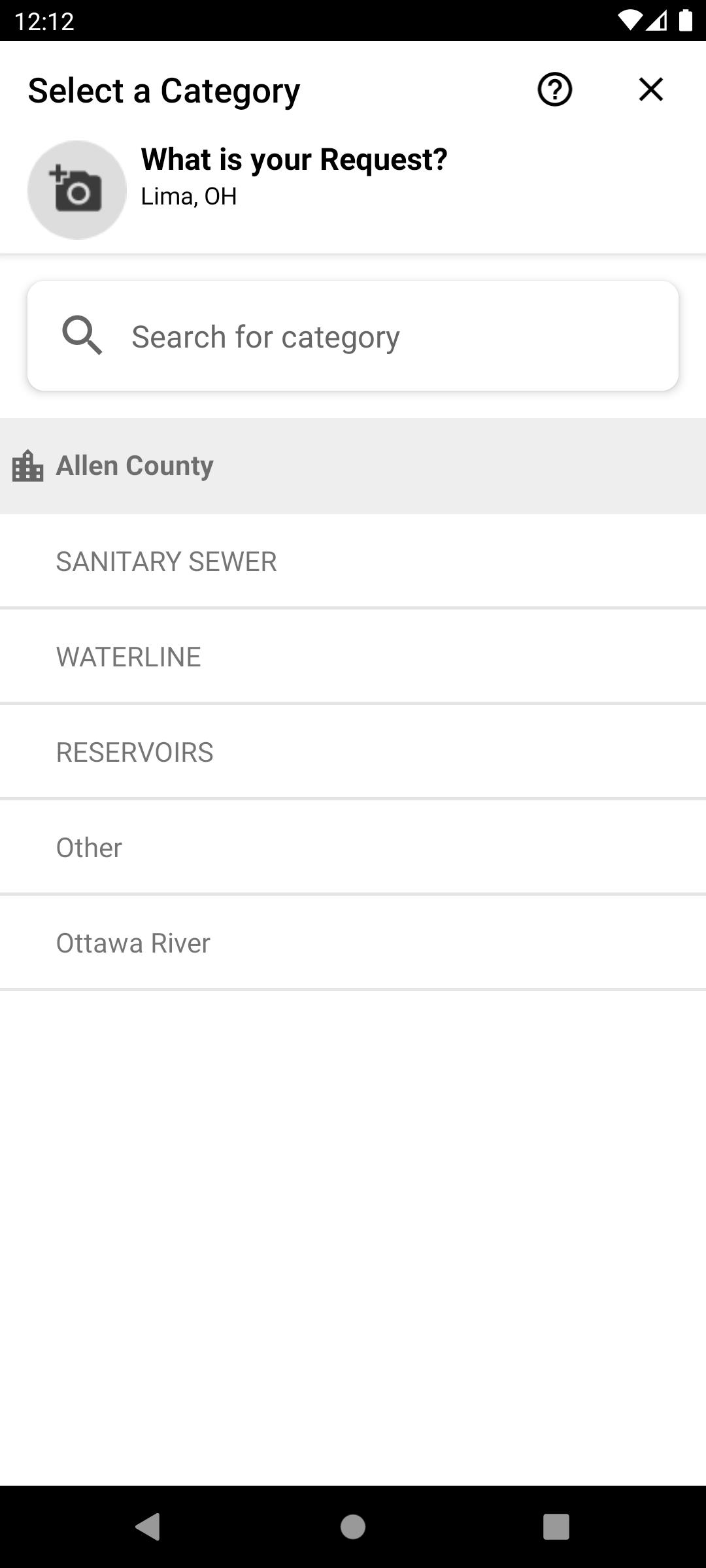This screenshot has width=706, height=1568.
Task: Tap the search magnifier icon
Action: pyautogui.click(x=82, y=336)
